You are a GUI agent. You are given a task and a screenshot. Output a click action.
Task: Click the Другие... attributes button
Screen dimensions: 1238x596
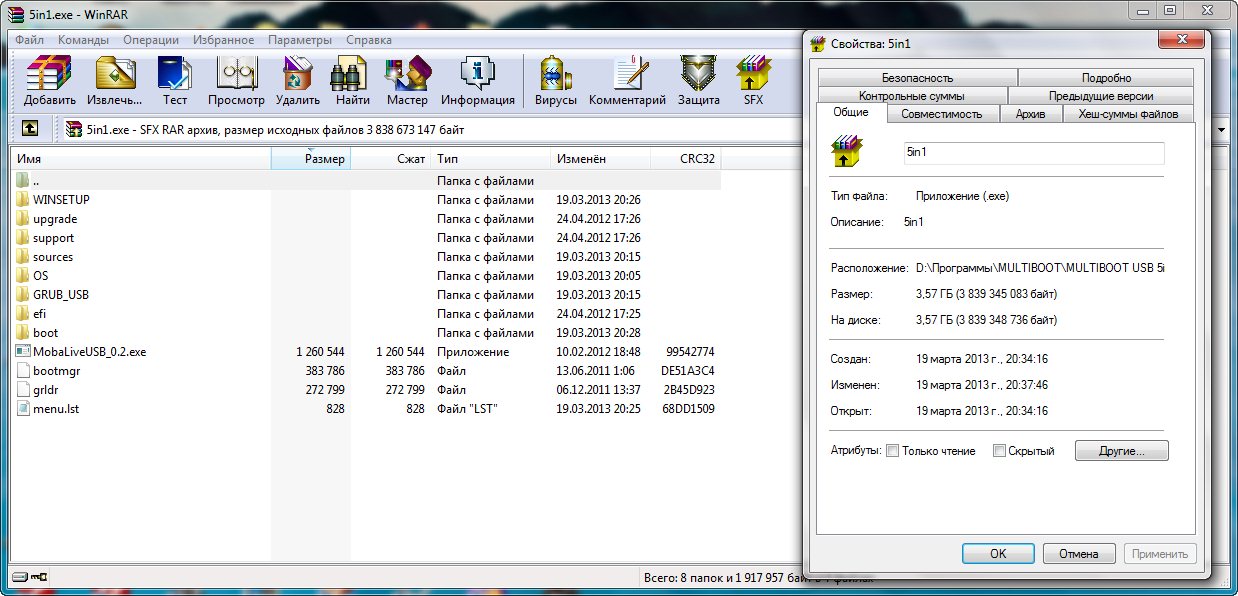click(x=1121, y=451)
